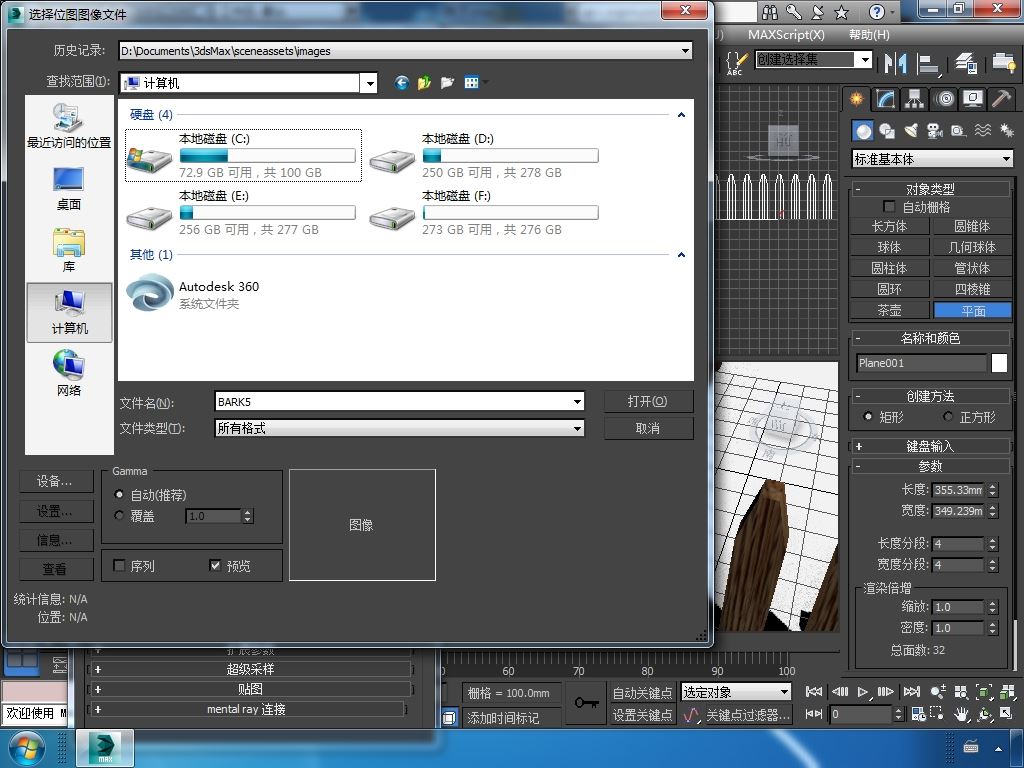Select the 自动(推荐) Gamma radio button
Image resolution: width=1024 pixels, height=768 pixels.
(119, 494)
